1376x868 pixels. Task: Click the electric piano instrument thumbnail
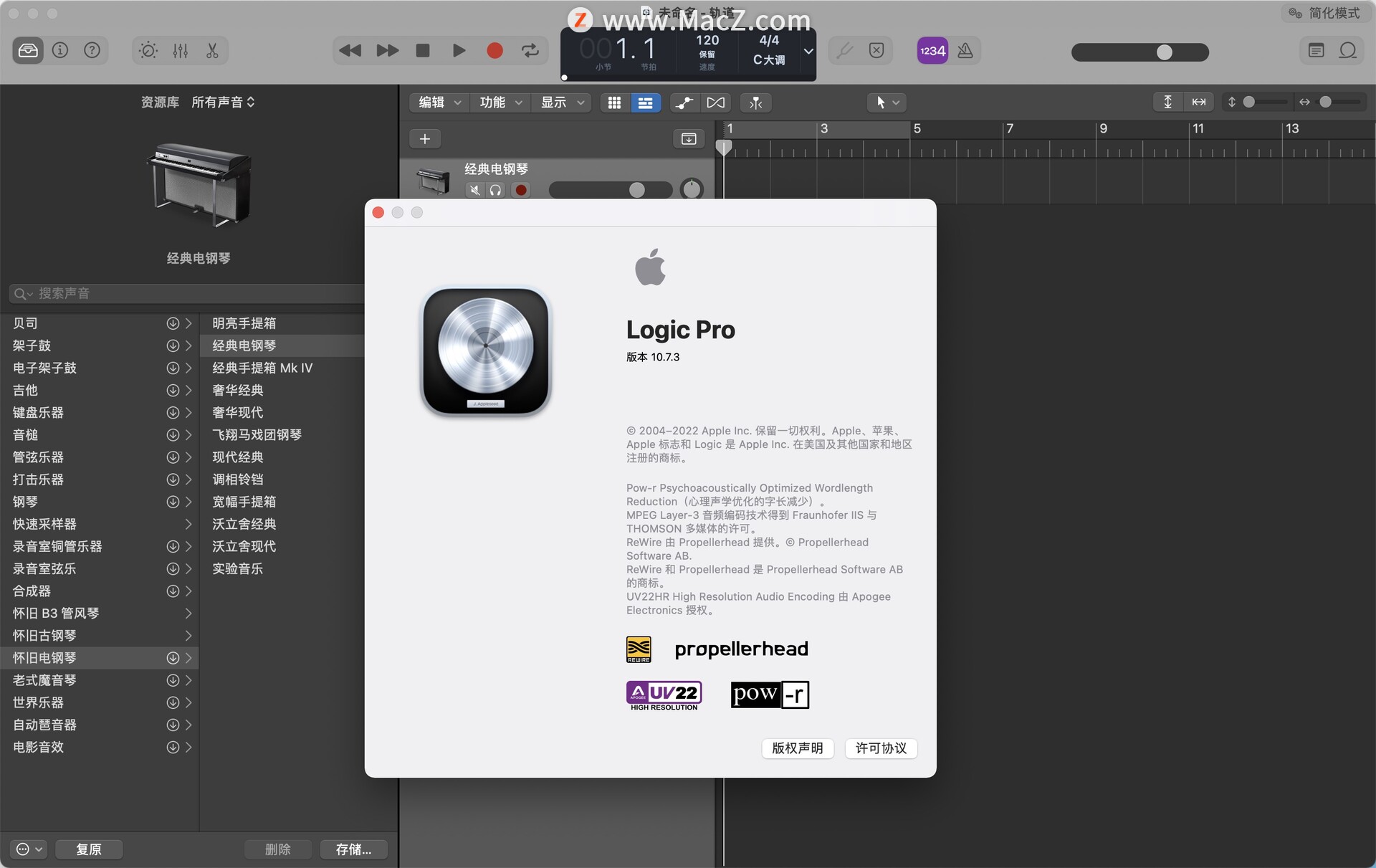(x=199, y=185)
